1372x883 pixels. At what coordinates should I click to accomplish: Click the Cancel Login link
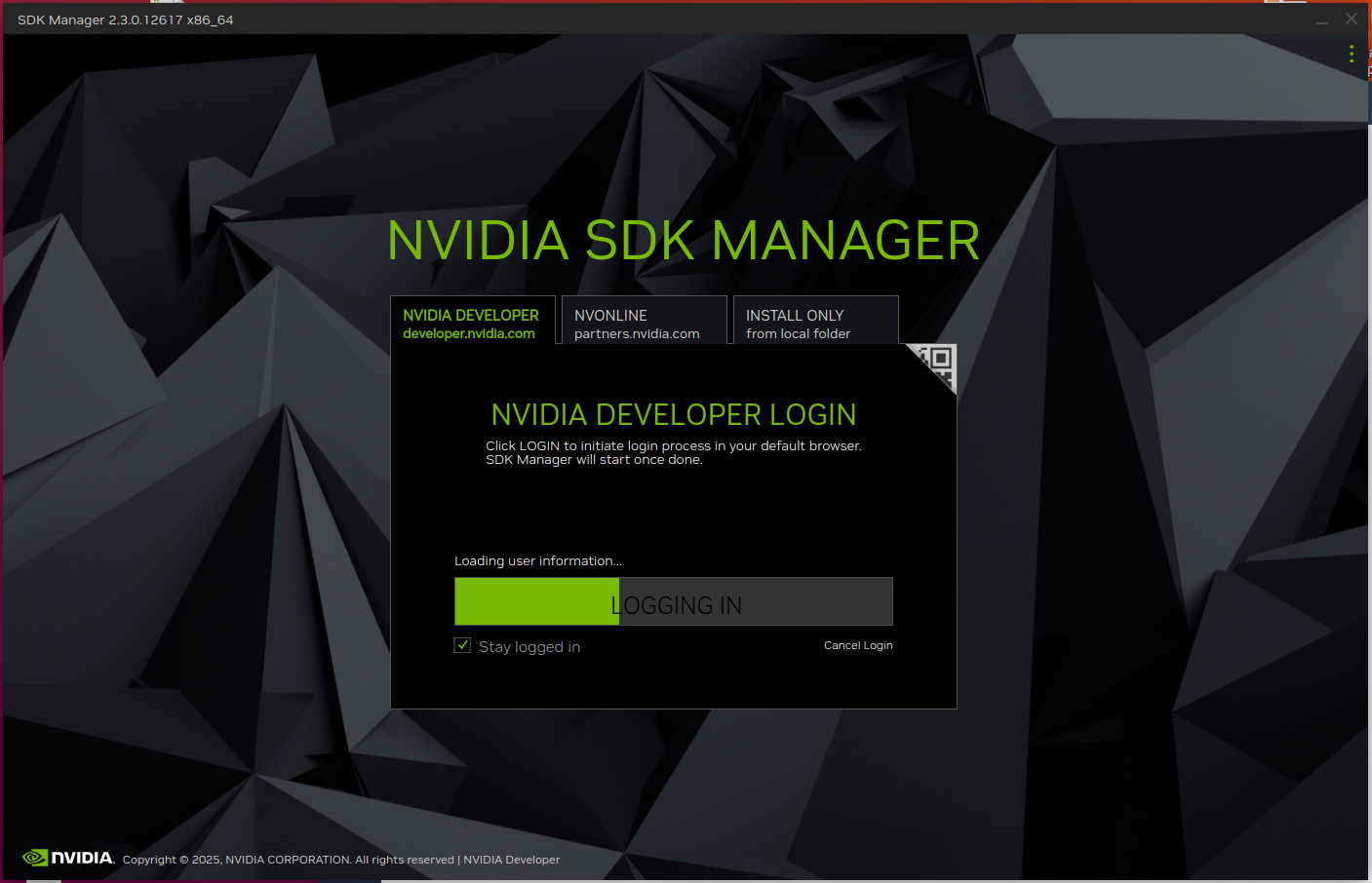tap(858, 645)
